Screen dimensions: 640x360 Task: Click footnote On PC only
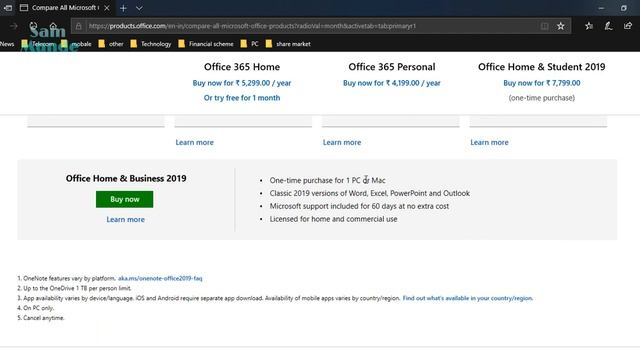(36, 308)
